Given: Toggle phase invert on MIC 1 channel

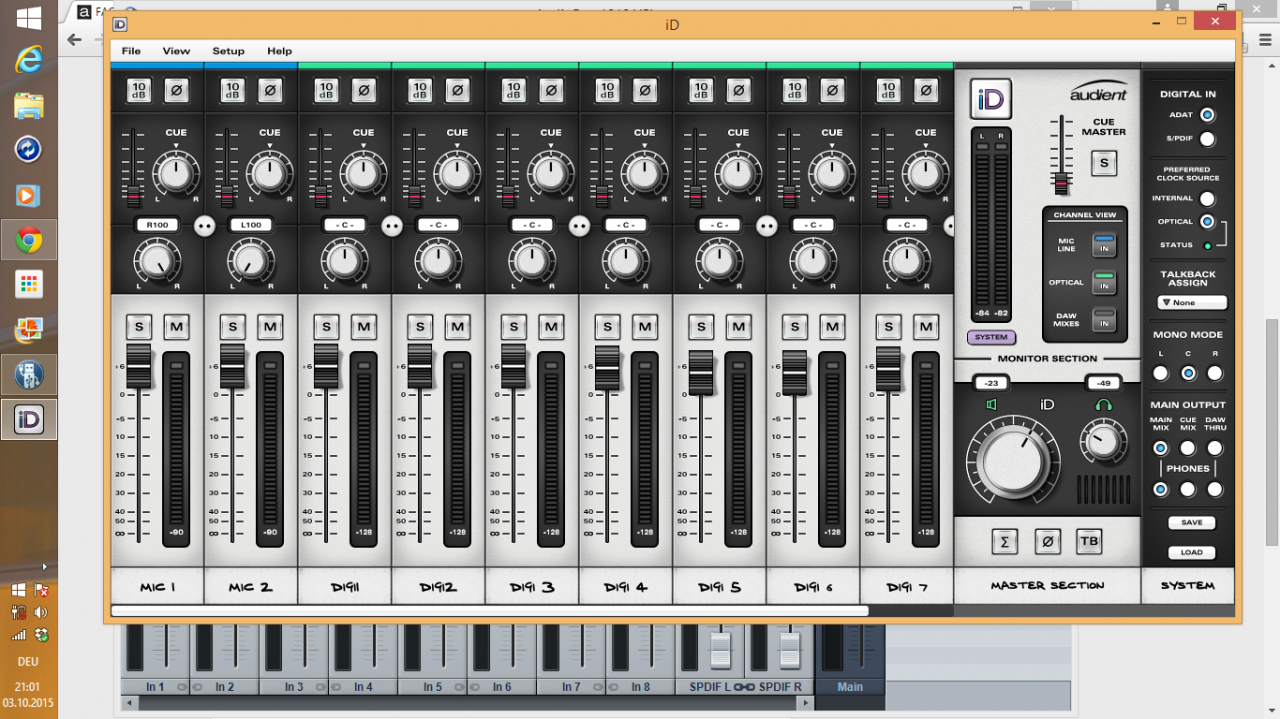Looking at the screenshot, I should (x=176, y=90).
